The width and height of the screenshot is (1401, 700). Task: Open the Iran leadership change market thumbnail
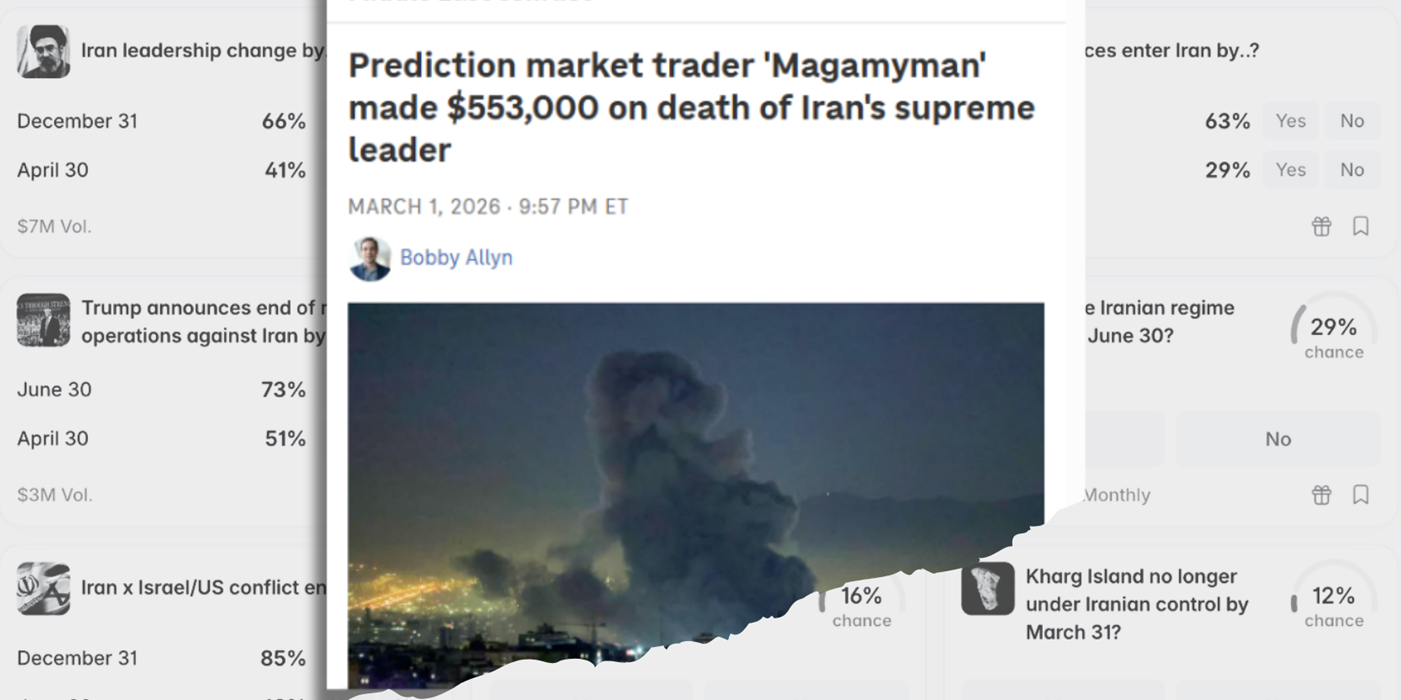[43, 51]
